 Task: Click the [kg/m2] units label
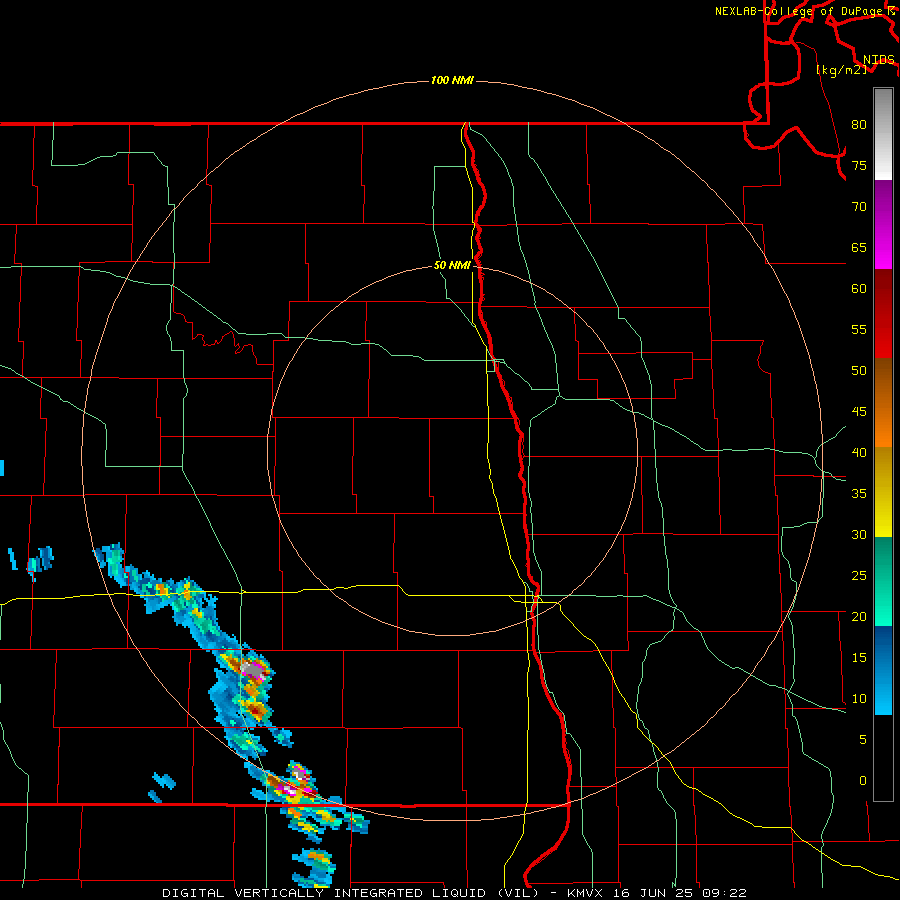[841, 70]
